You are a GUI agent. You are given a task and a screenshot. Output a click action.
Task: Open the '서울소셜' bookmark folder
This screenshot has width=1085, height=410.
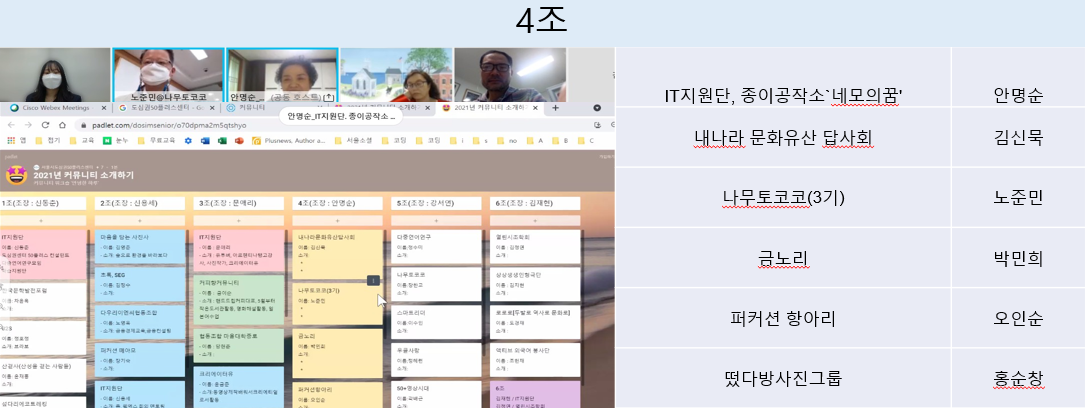[354, 140]
